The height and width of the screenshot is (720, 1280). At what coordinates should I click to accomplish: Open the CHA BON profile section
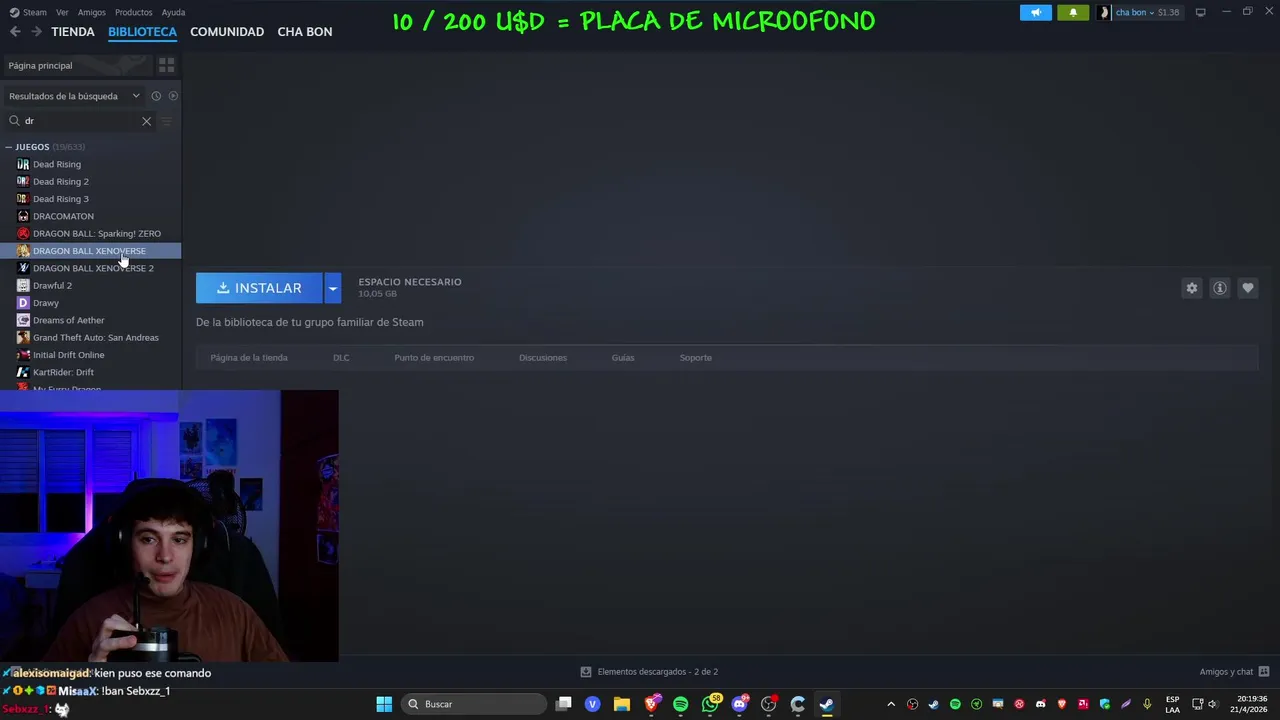tap(305, 32)
